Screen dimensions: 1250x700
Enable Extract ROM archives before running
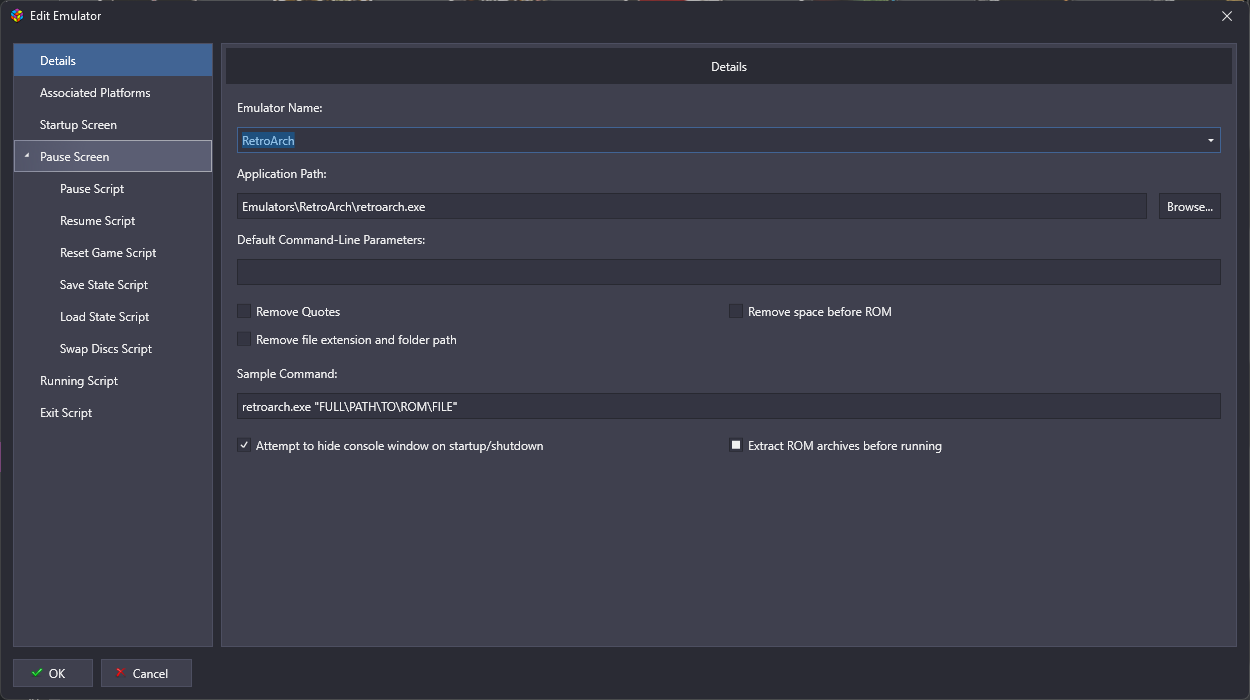pyautogui.click(x=736, y=446)
